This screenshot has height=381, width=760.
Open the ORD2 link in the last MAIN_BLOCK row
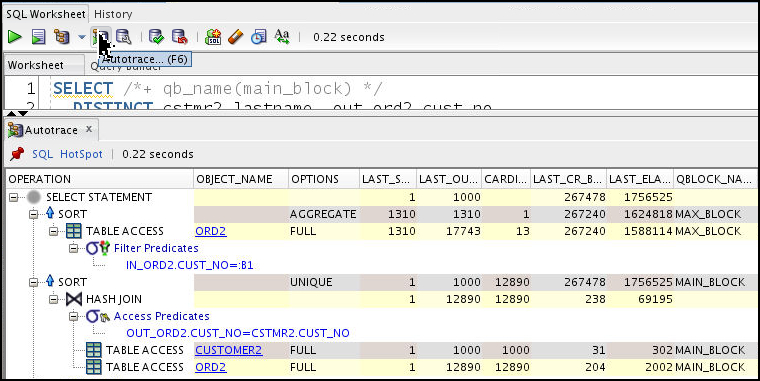click(210, 367)
